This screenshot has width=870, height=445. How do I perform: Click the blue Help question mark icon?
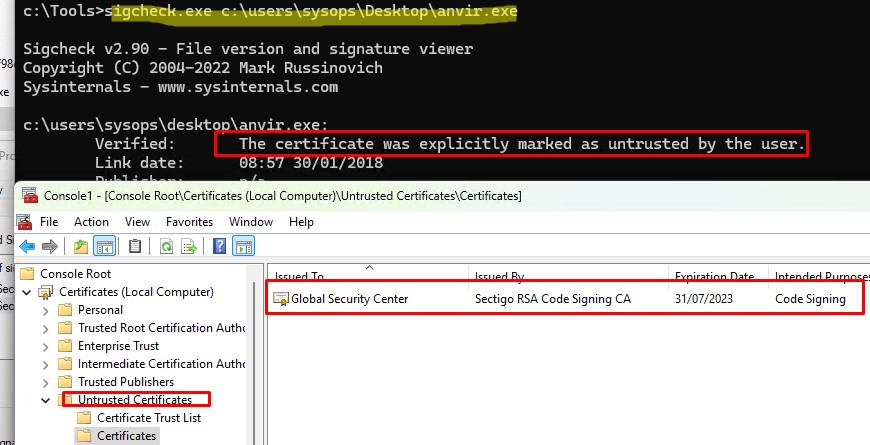219,246
